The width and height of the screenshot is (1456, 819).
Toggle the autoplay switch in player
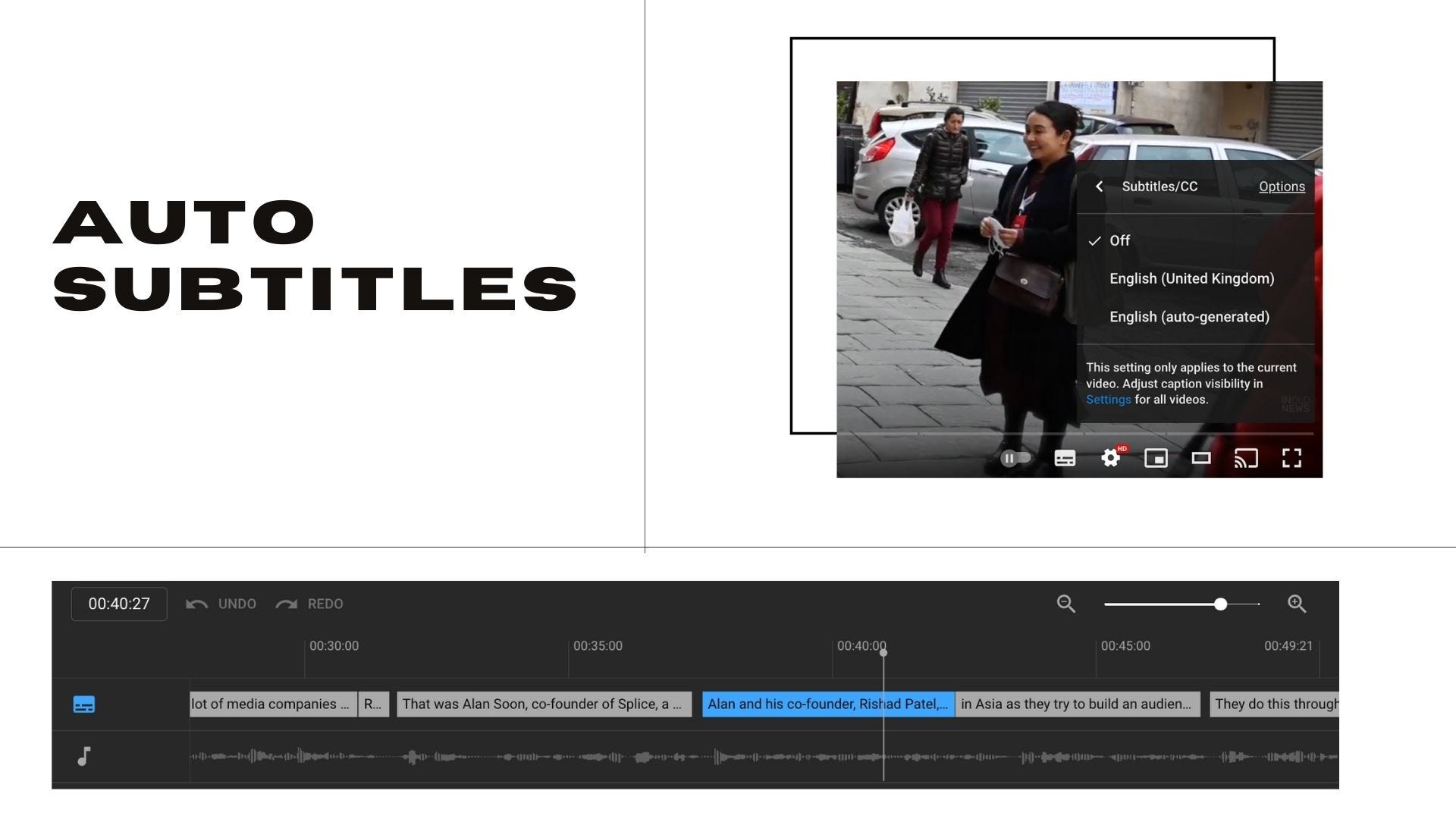[x=1015, y=458]
